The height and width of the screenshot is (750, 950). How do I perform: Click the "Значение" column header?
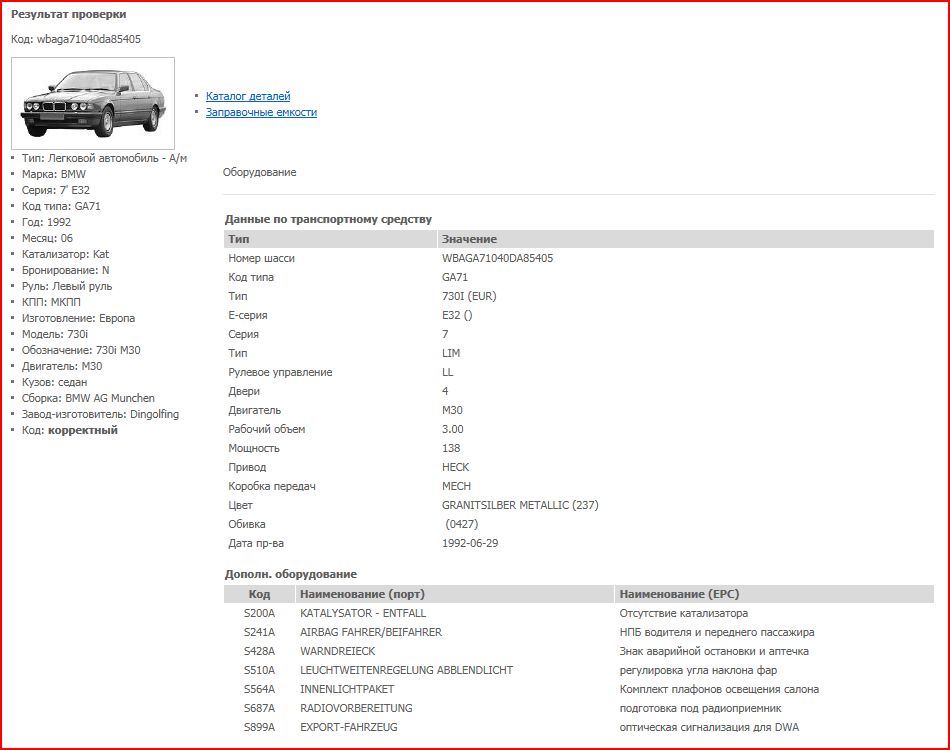click(469, 239)
